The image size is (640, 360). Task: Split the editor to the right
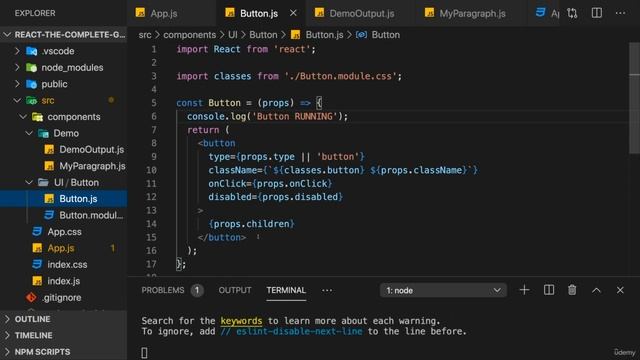coord(596,13)
